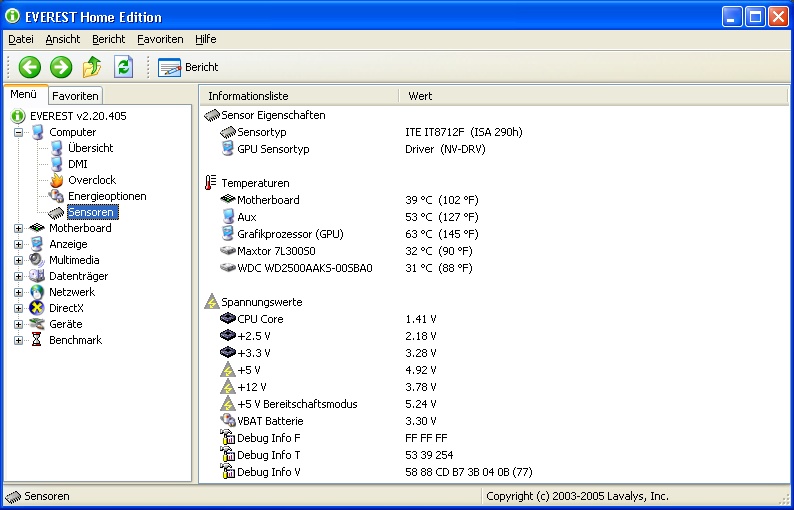Click the Motherboard board icon in the tree
The image size is (794, 510).
[37, 228]
